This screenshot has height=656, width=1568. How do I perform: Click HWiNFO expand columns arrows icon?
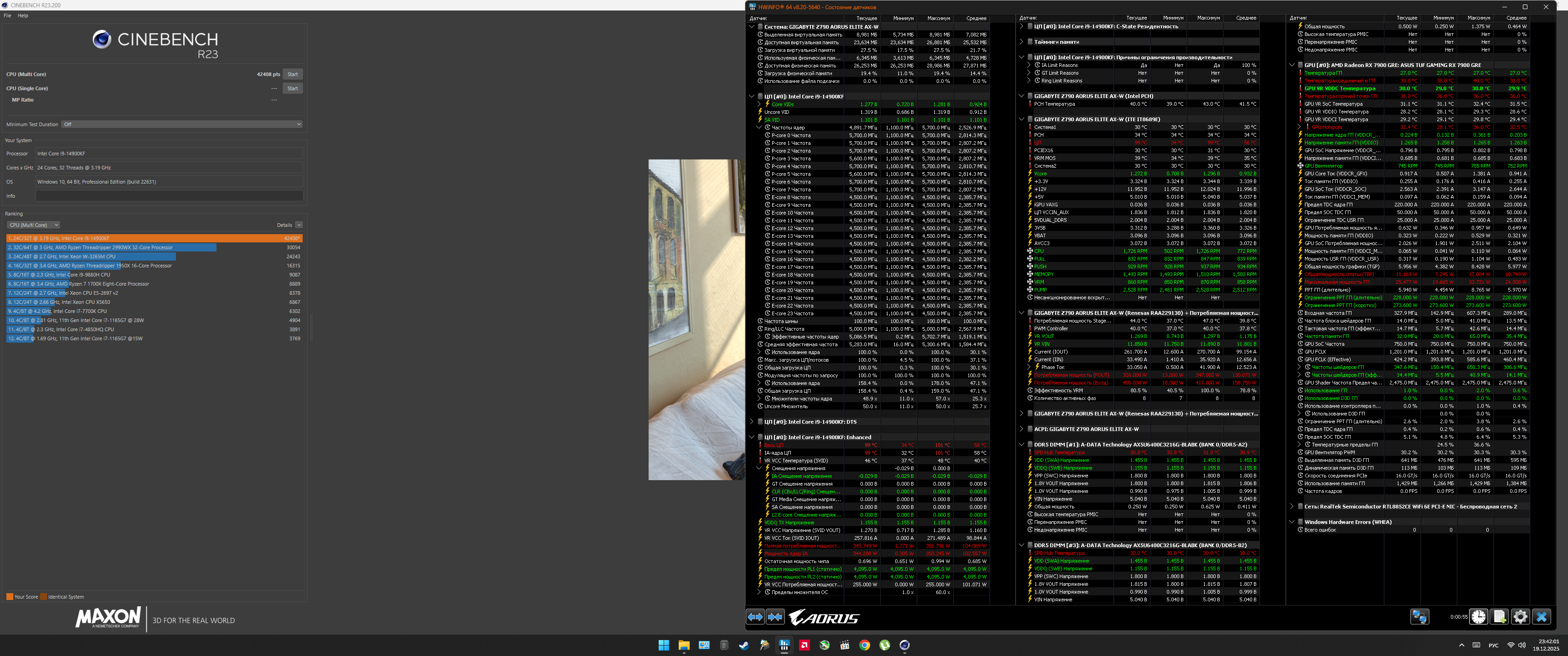[x=755, y=617]
